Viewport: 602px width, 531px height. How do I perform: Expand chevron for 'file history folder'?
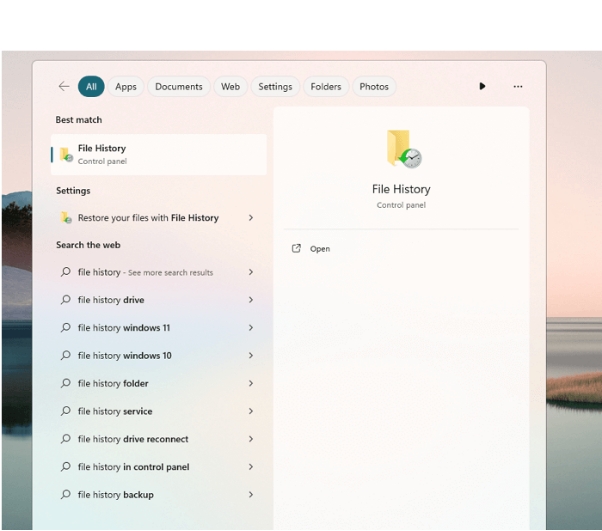pyautogui.click(x=251, y=383)
